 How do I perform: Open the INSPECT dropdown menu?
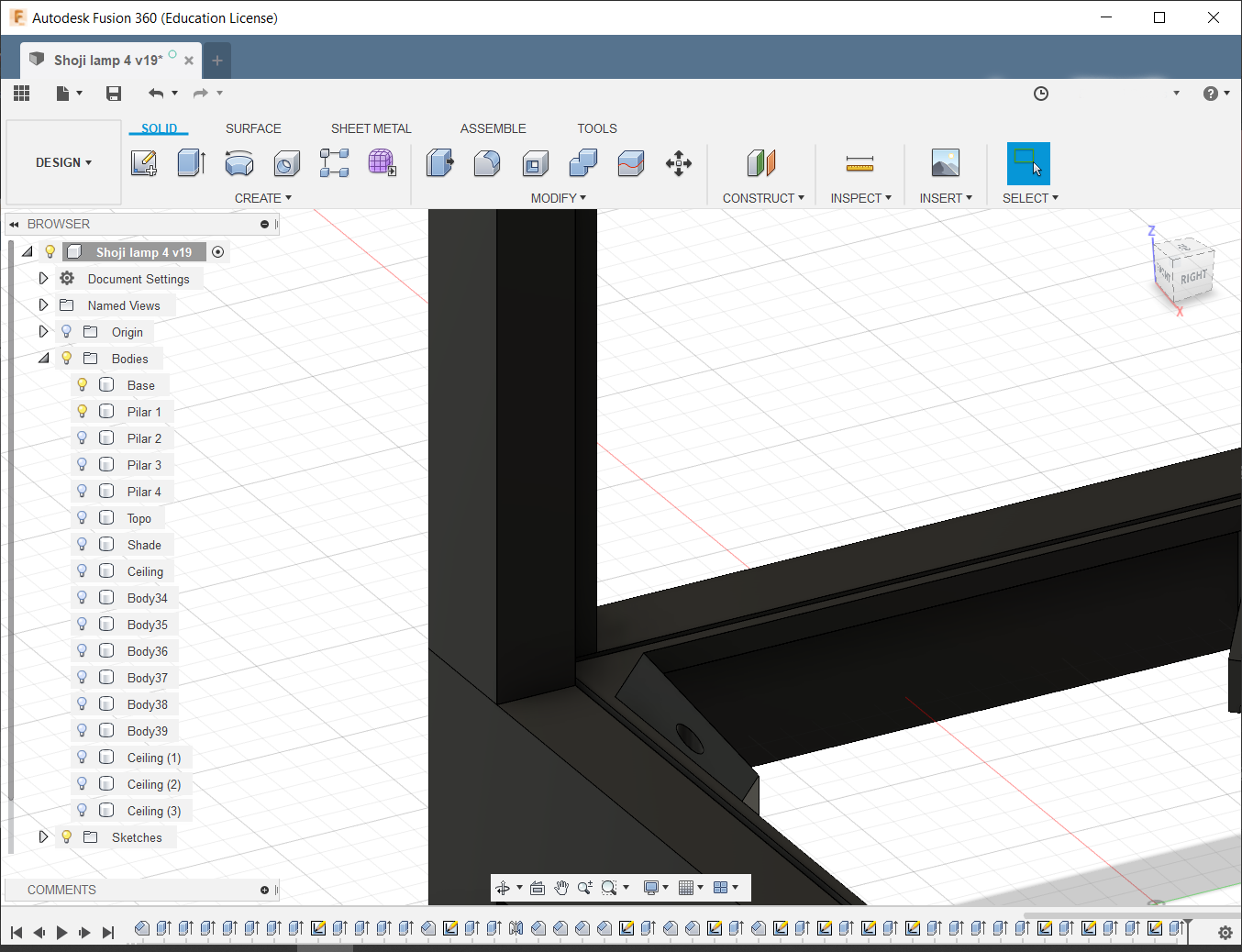point(860,198)
